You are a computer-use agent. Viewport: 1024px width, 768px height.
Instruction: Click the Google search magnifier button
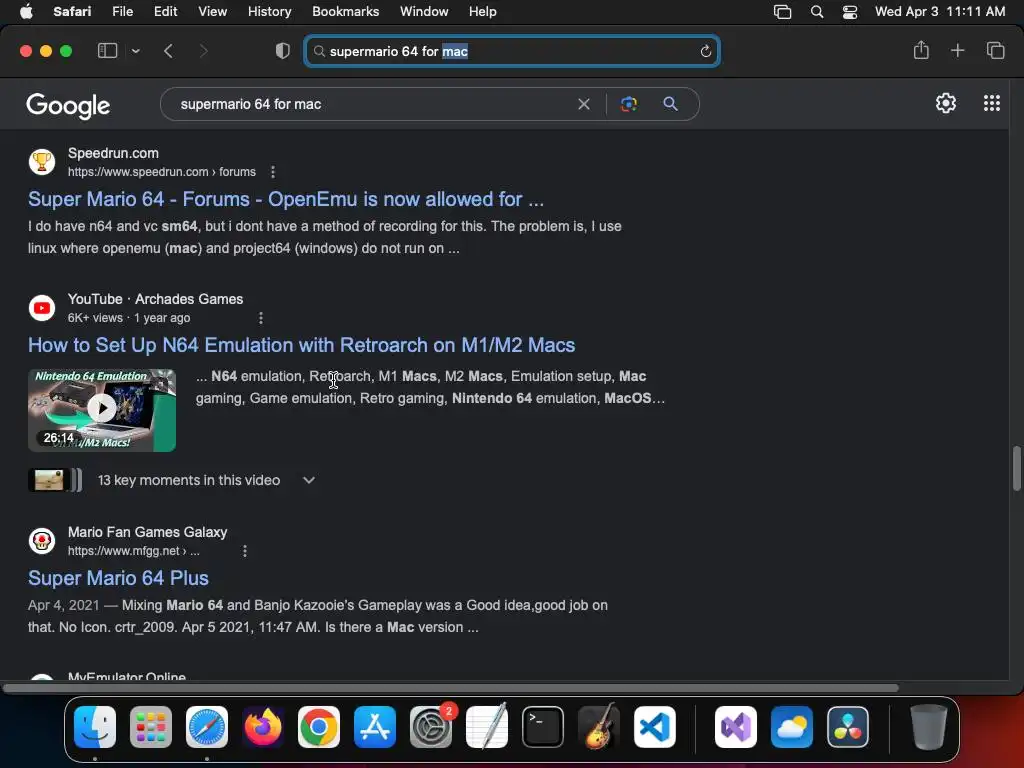(x=670, y=104)
